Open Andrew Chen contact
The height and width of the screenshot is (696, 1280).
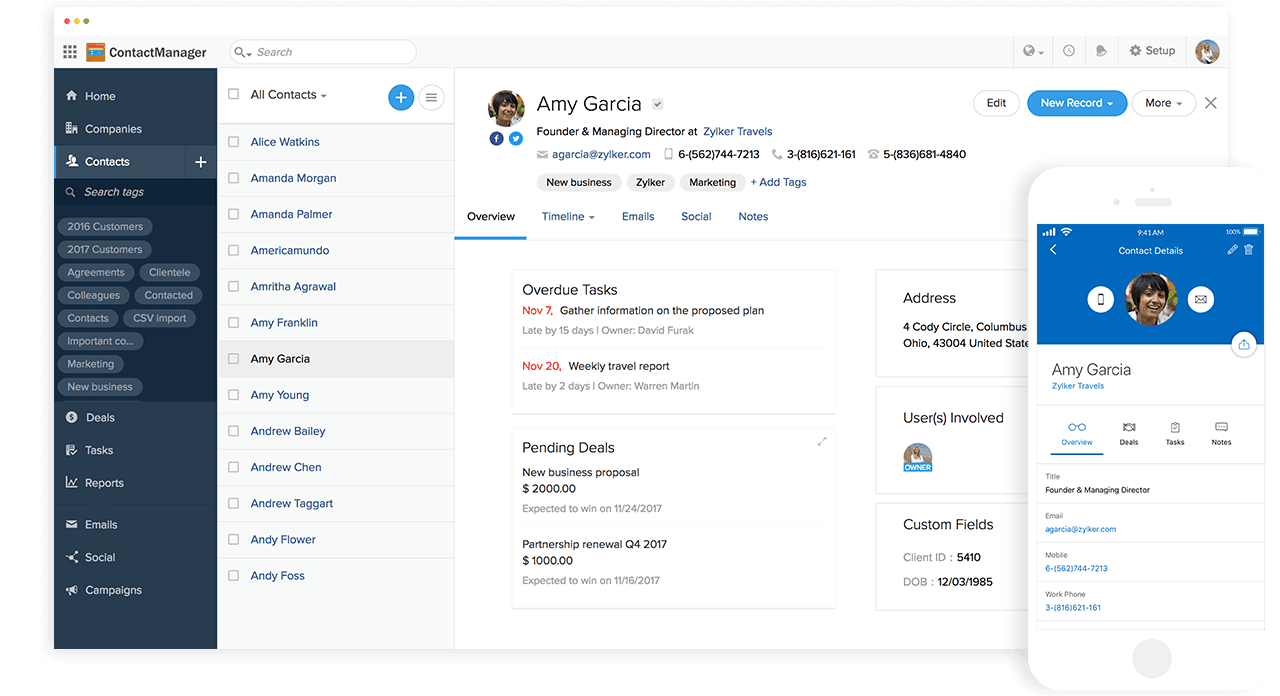coord(286,467)
